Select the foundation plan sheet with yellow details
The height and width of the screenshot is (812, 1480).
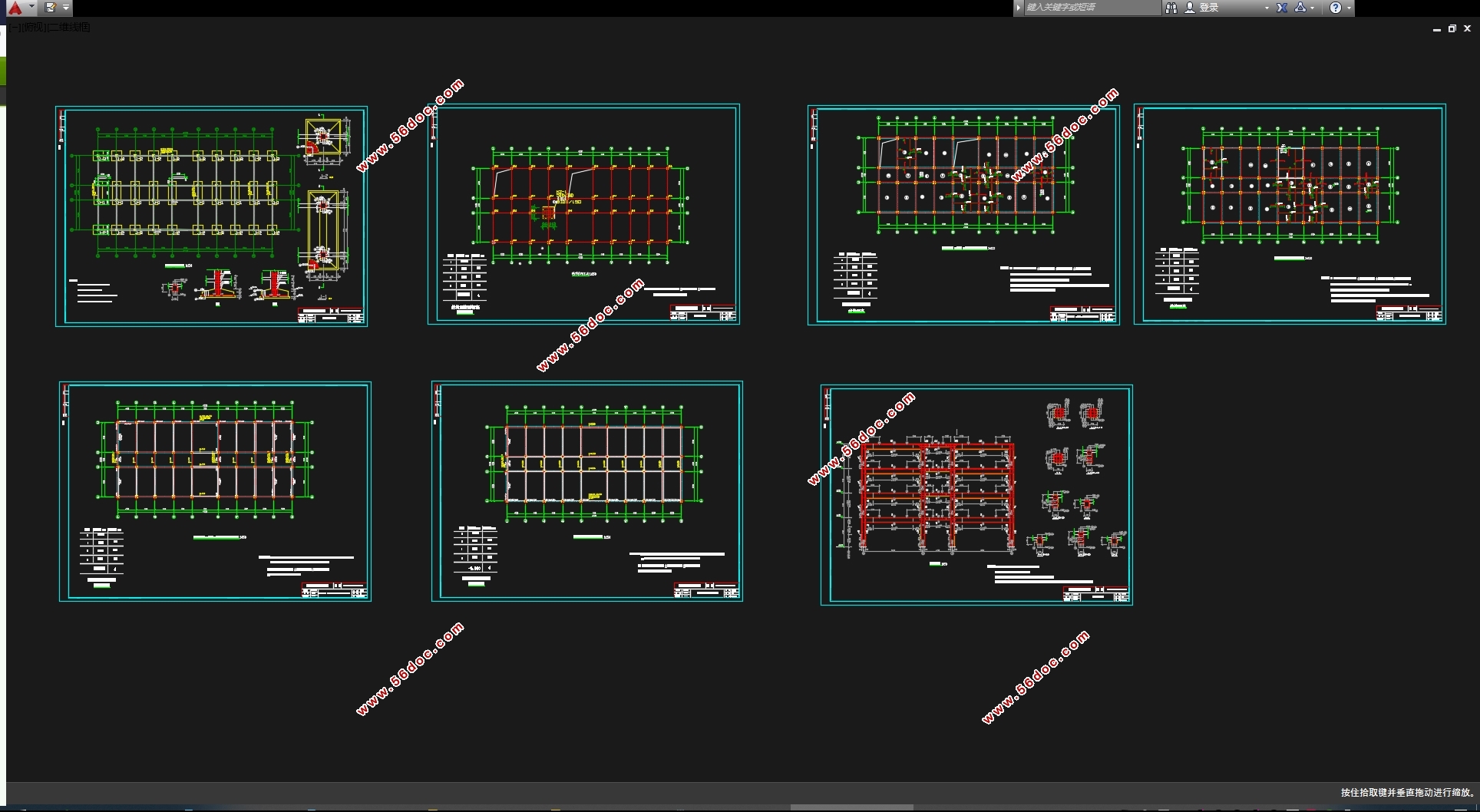coord(211,216)
